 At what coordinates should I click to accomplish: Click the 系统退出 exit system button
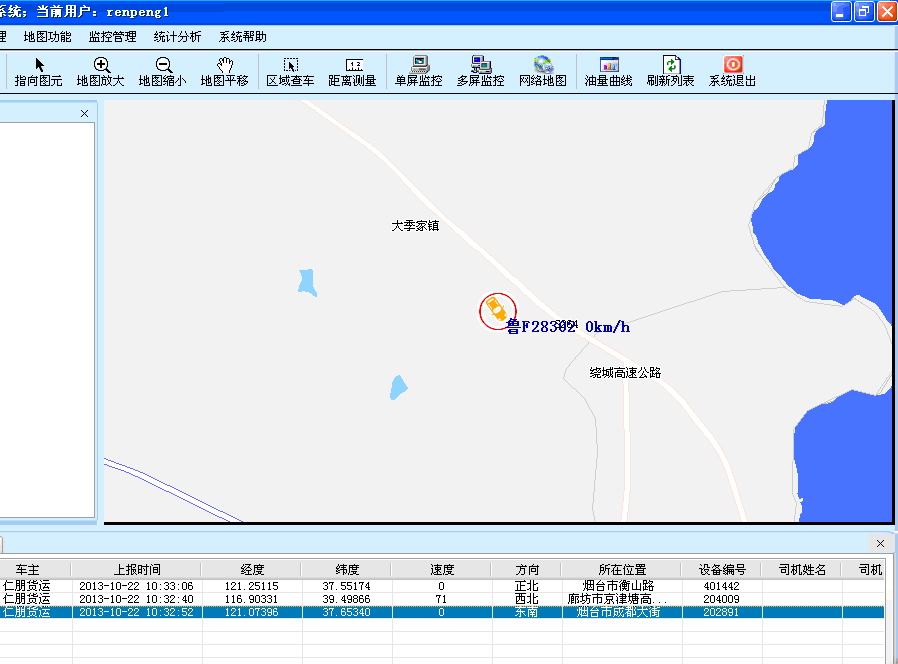(732, 72)
